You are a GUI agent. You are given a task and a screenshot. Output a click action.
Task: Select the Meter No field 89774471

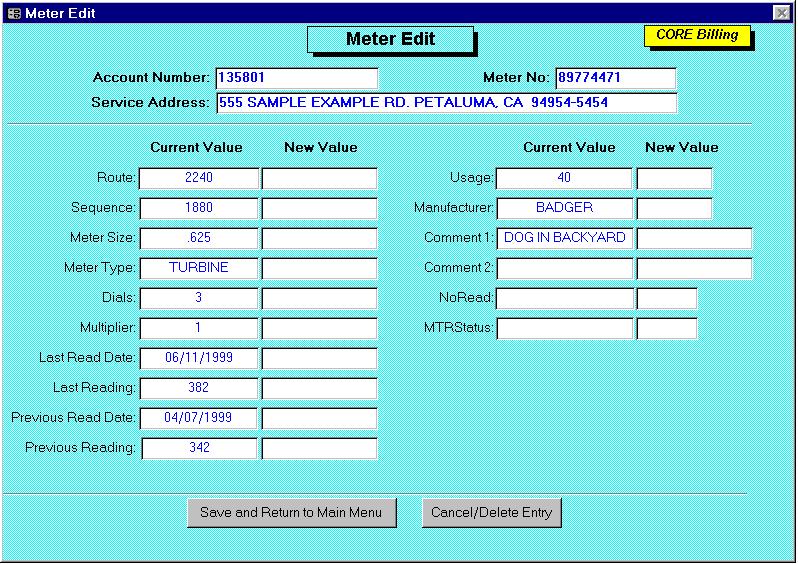(x=615, y=78)
